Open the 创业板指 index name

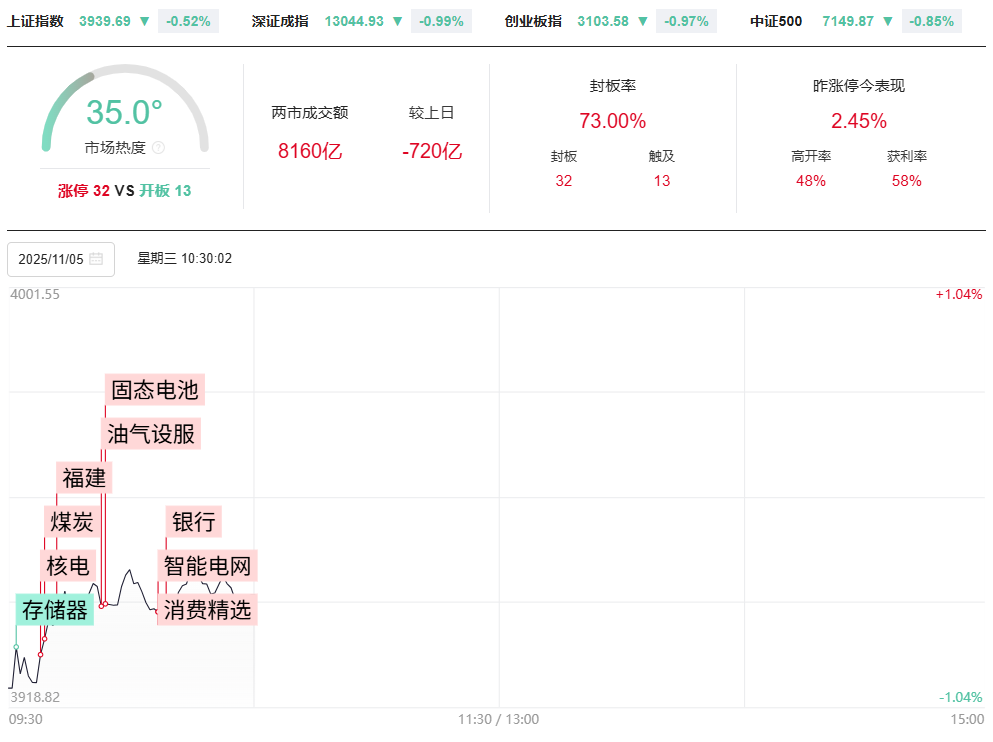pyautogui.click(x=533, y=21)
